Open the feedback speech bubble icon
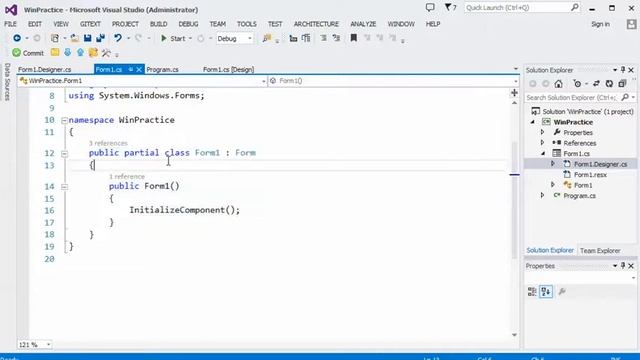640x360 pixels. click(430, 7)
